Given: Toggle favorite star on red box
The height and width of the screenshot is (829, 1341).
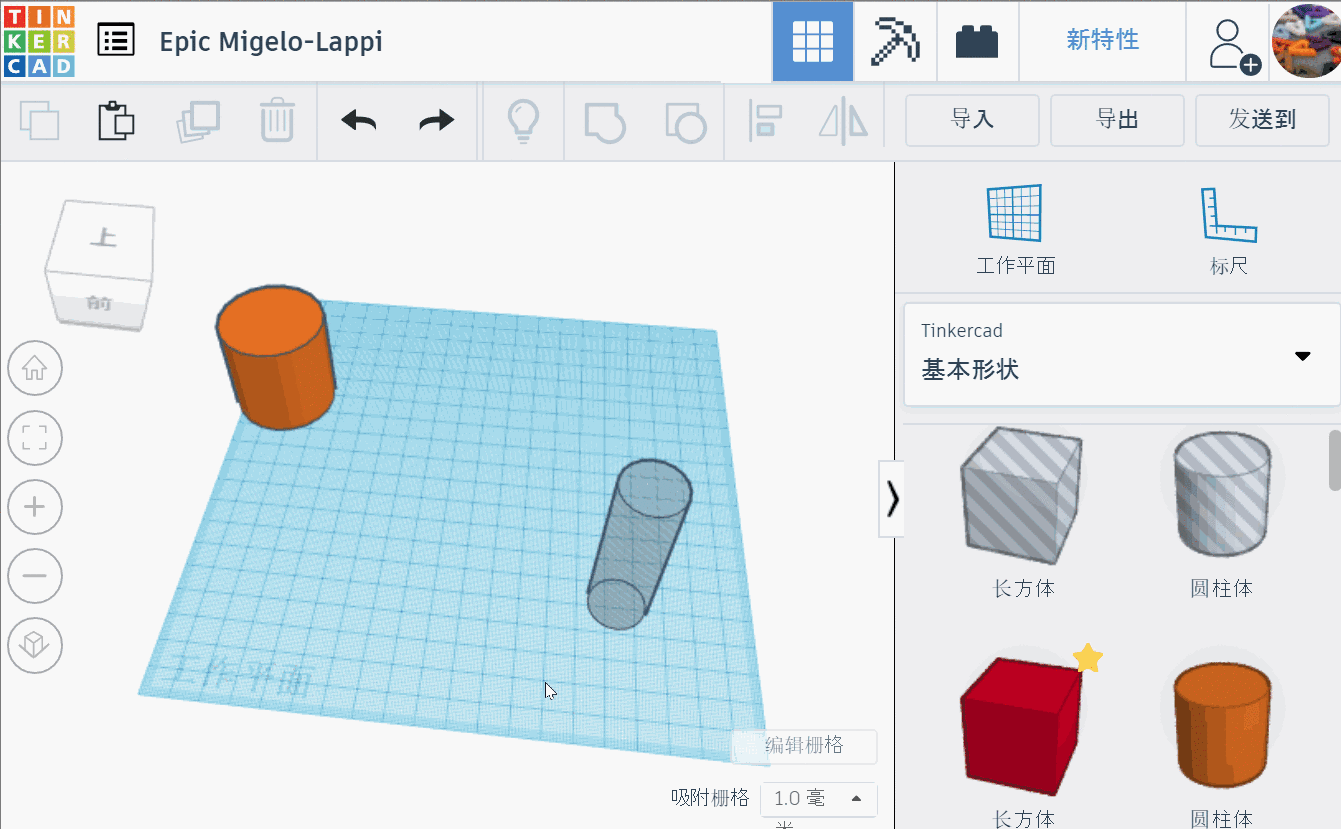Looking at the screenshot, I should pyautogui.click(x=1088, y=658).
